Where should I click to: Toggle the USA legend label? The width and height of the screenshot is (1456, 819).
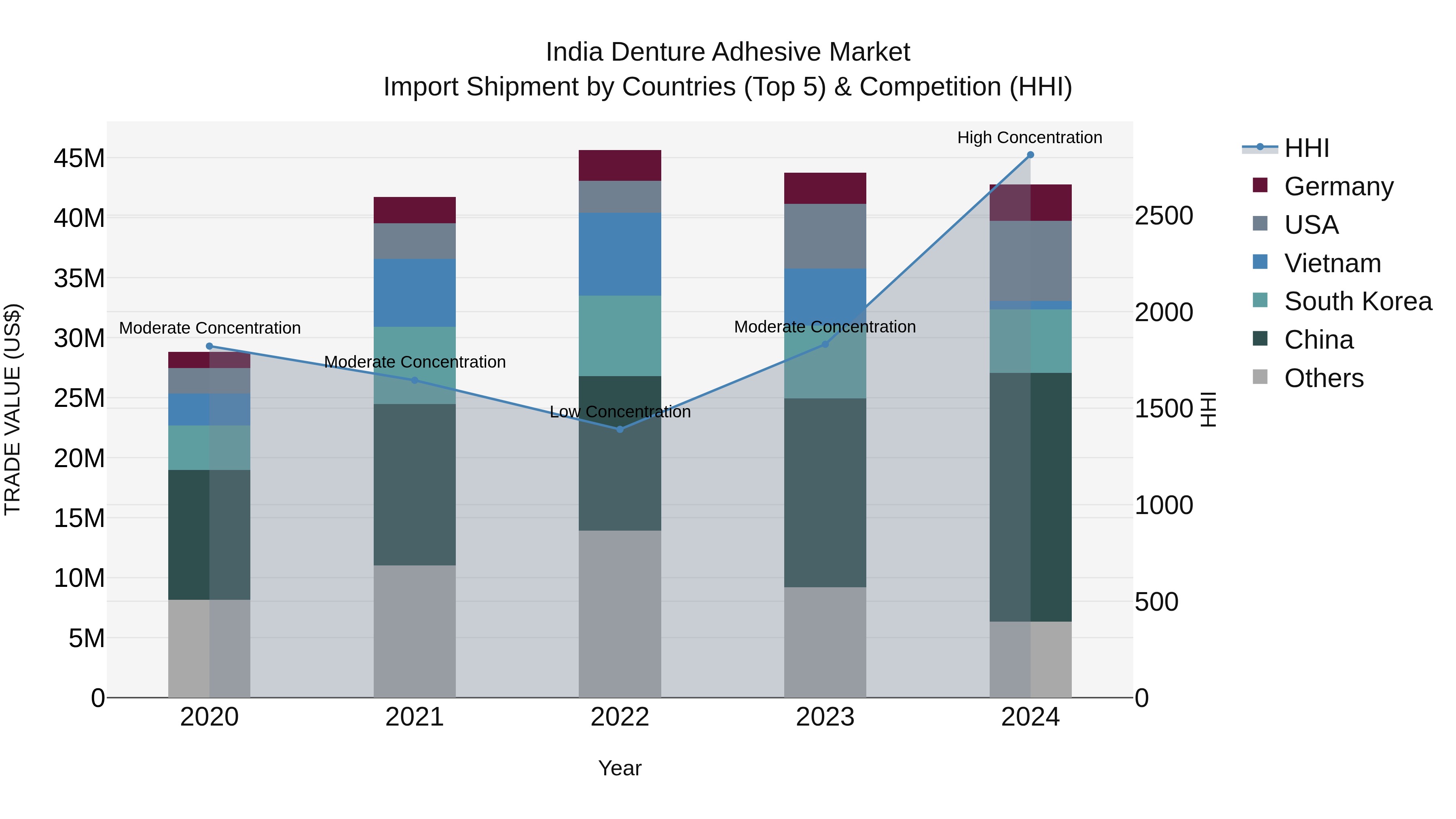[1311, 224]
